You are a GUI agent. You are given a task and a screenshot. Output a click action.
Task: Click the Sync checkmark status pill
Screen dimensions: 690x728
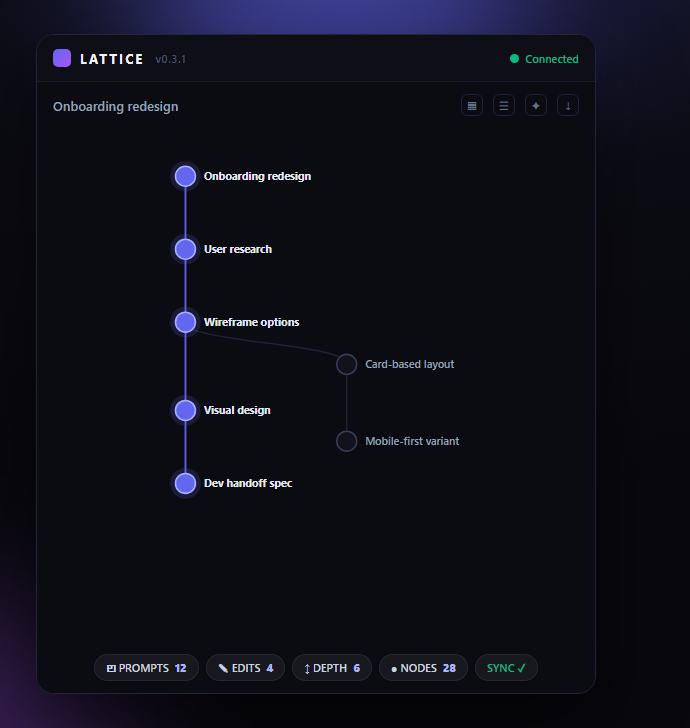pyautogui.click(x=506, y=668)
